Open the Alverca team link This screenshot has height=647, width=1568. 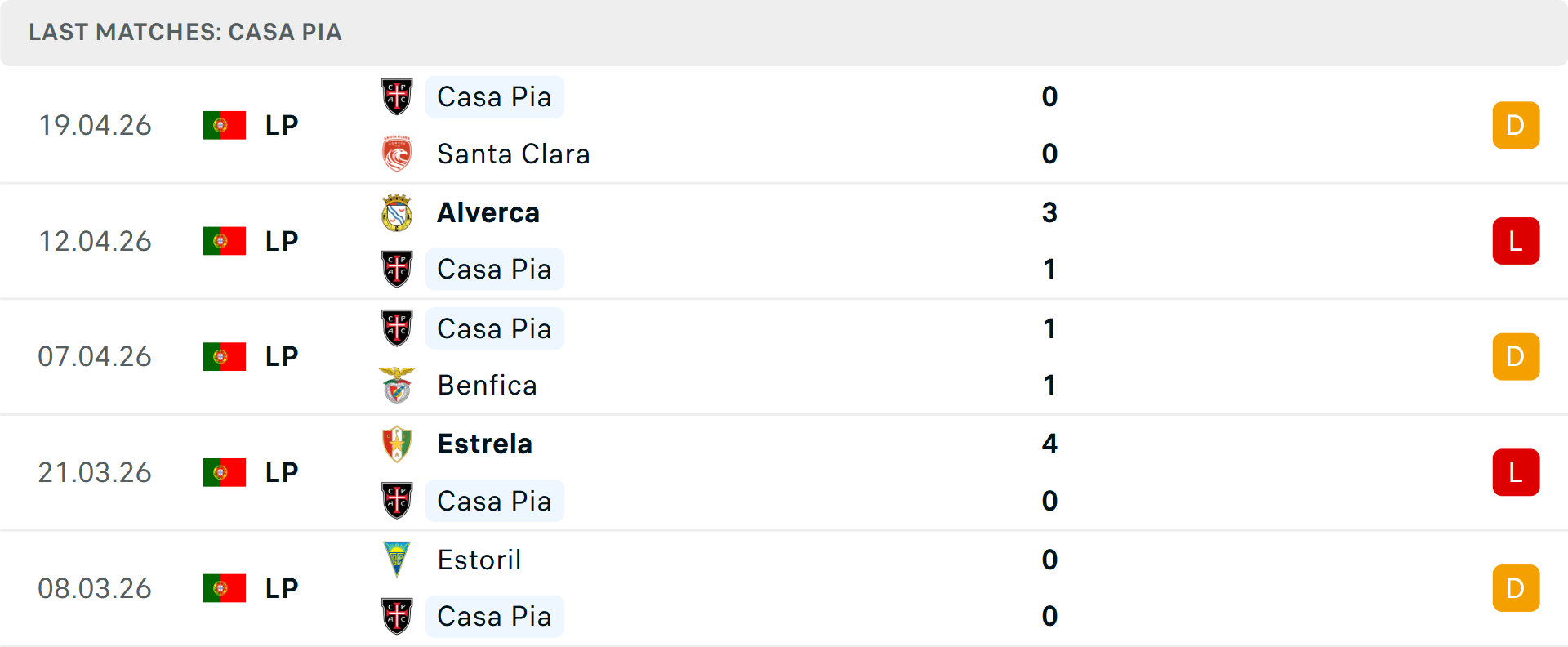(488, 212)
